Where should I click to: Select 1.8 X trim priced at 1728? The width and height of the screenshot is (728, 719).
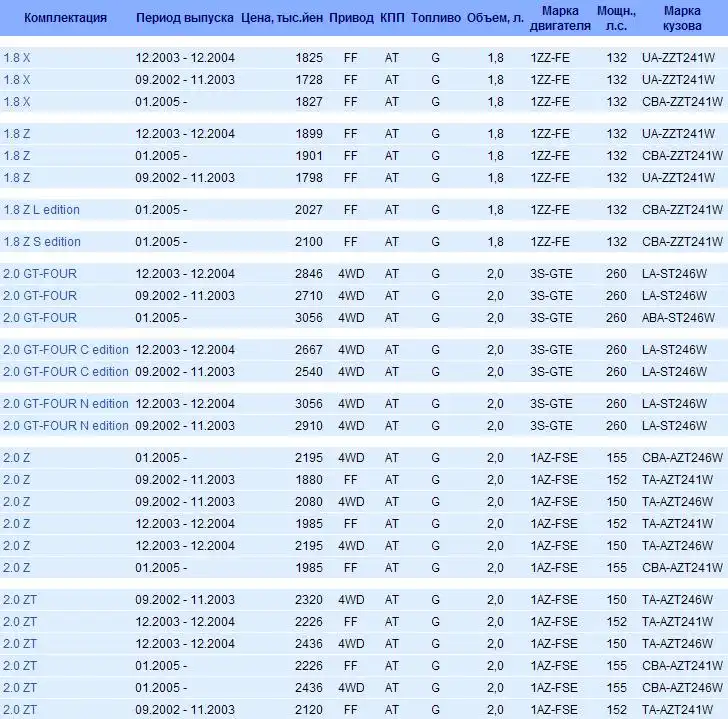click(x=17, y=79)
